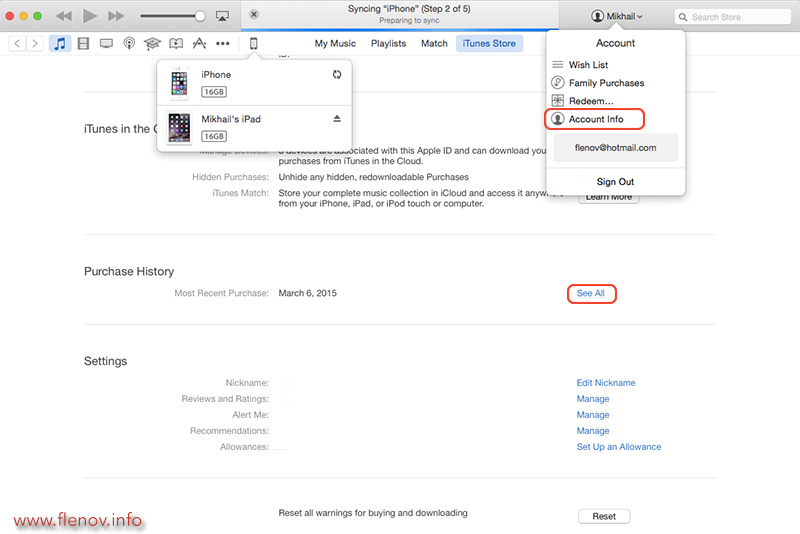Click the Redeem gift box icon
The width and height of the screenshot is (800, 534).
coord(558,101)
